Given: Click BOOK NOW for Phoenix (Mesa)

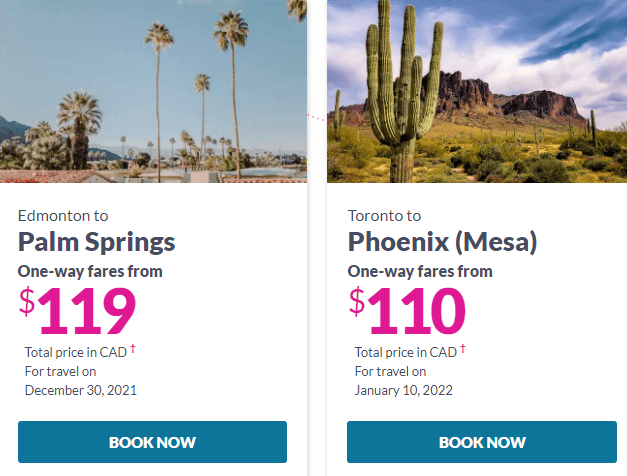Looking at the screenshot, I should click(x=482, y=442).
